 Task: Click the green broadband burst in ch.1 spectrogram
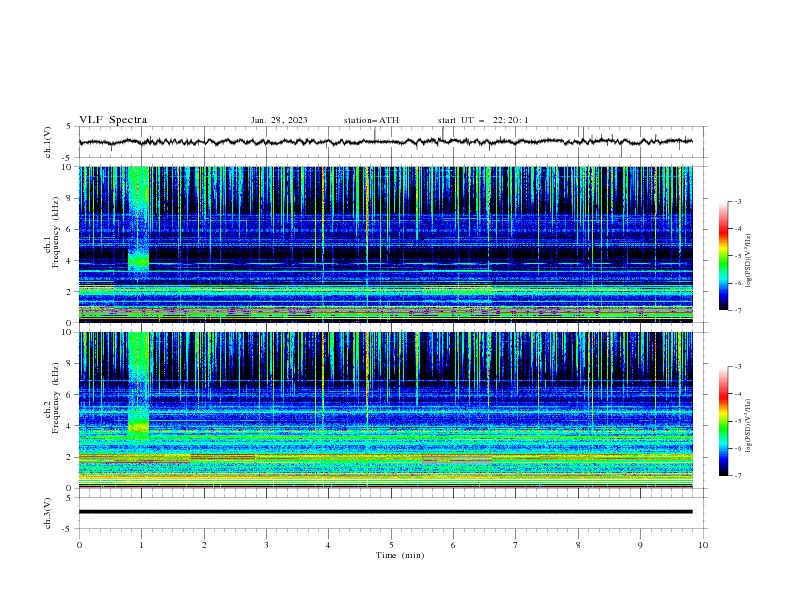point(138,218)
